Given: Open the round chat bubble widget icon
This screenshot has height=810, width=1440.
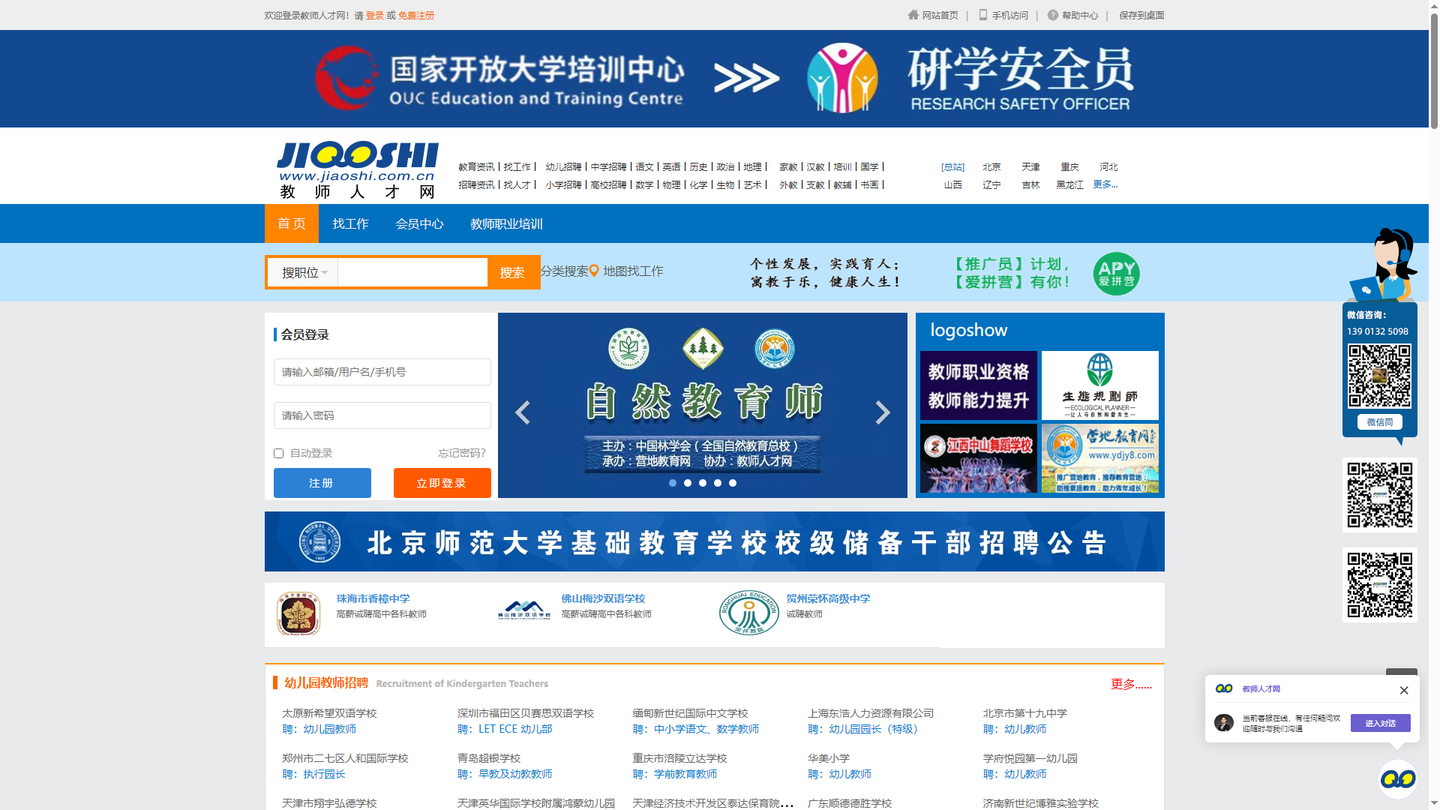Looking at the screenshot, I should pyautogui.click(x=1398, y=778).
